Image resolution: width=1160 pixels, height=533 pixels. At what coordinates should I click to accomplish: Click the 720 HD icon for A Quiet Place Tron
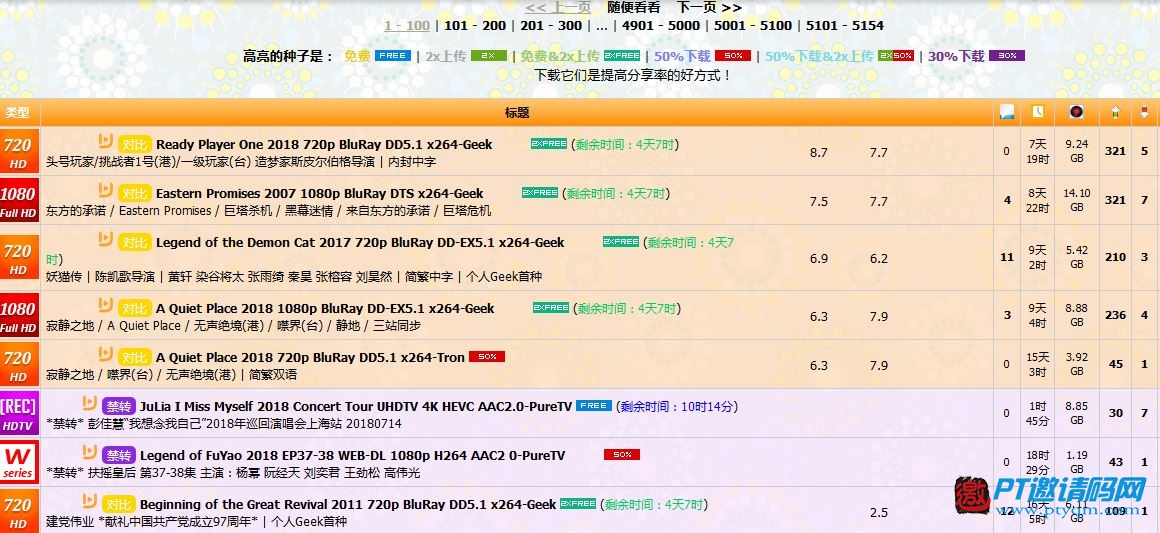[19, 363]
